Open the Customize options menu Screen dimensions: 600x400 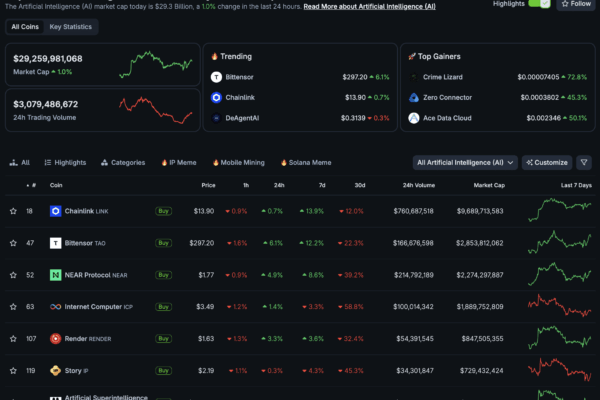(546, 162)
